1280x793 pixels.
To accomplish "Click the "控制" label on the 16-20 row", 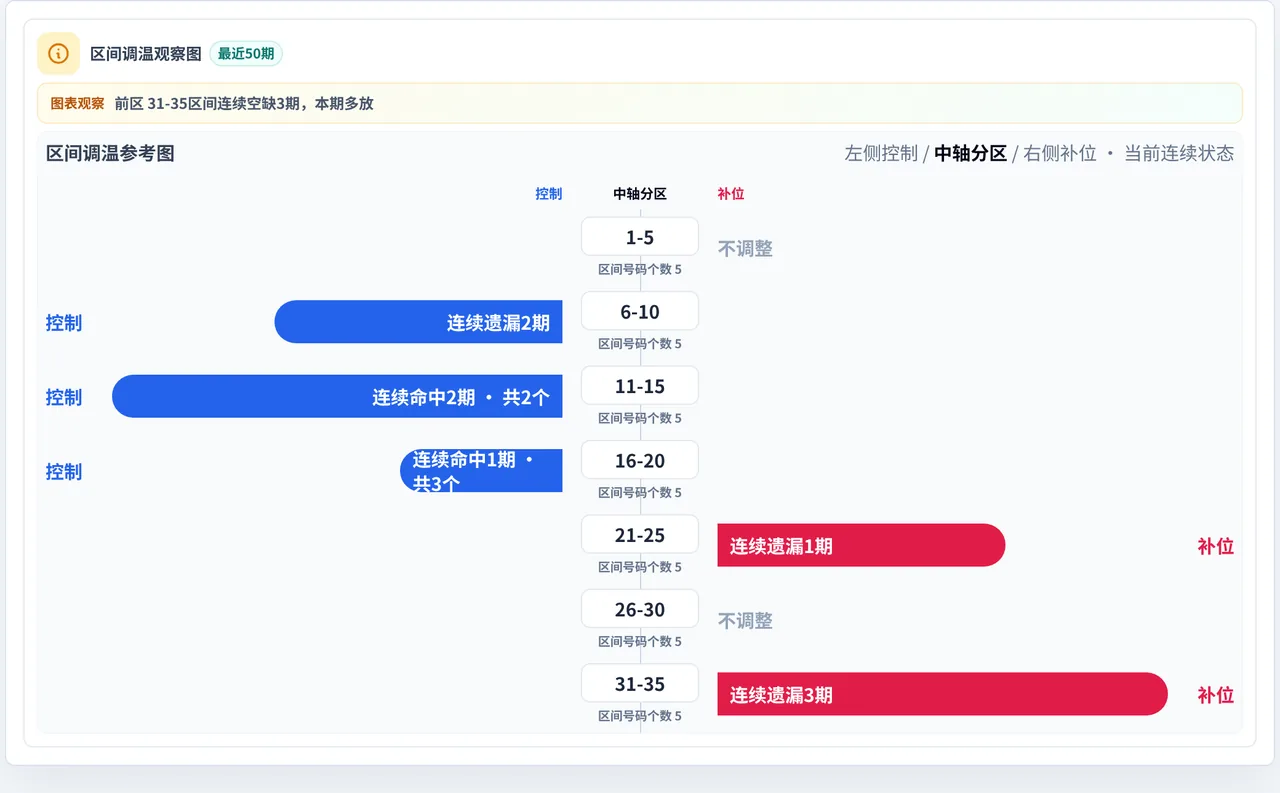I will 64,472.
